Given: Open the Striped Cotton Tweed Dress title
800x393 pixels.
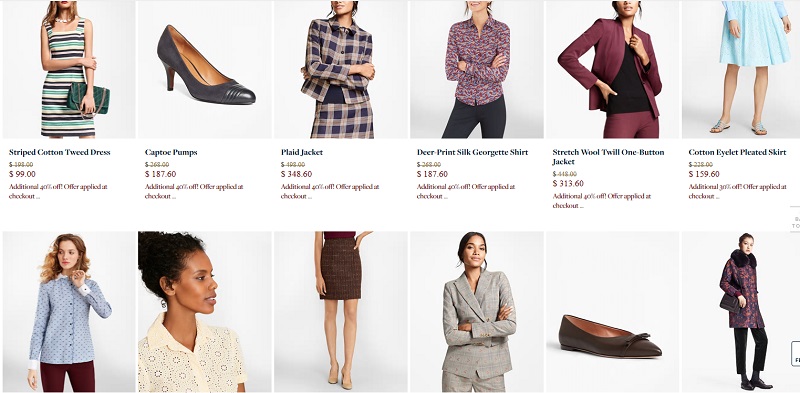Looking at the screenshot, I should point(60,152).
